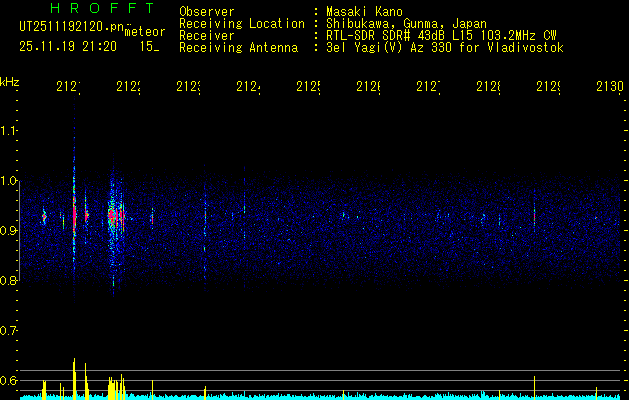Image resolution: width=629 pixels, height=400 pixels.
Task: Click the "Receiving Antenna" label
Action: click(238, 48)
